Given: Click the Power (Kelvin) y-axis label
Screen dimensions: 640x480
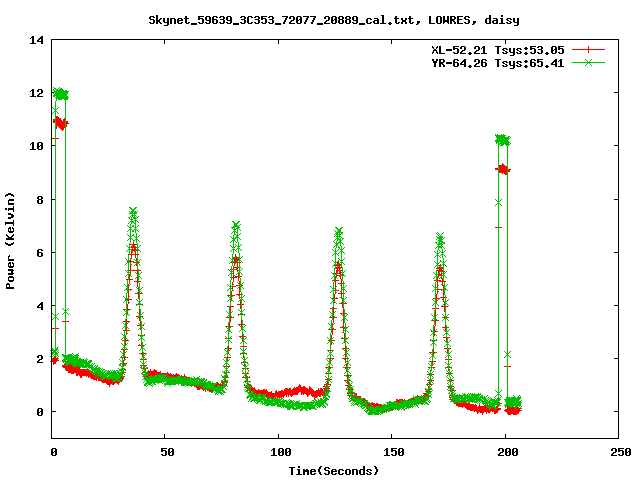Looking at the screenshot, I should point(10,241).
